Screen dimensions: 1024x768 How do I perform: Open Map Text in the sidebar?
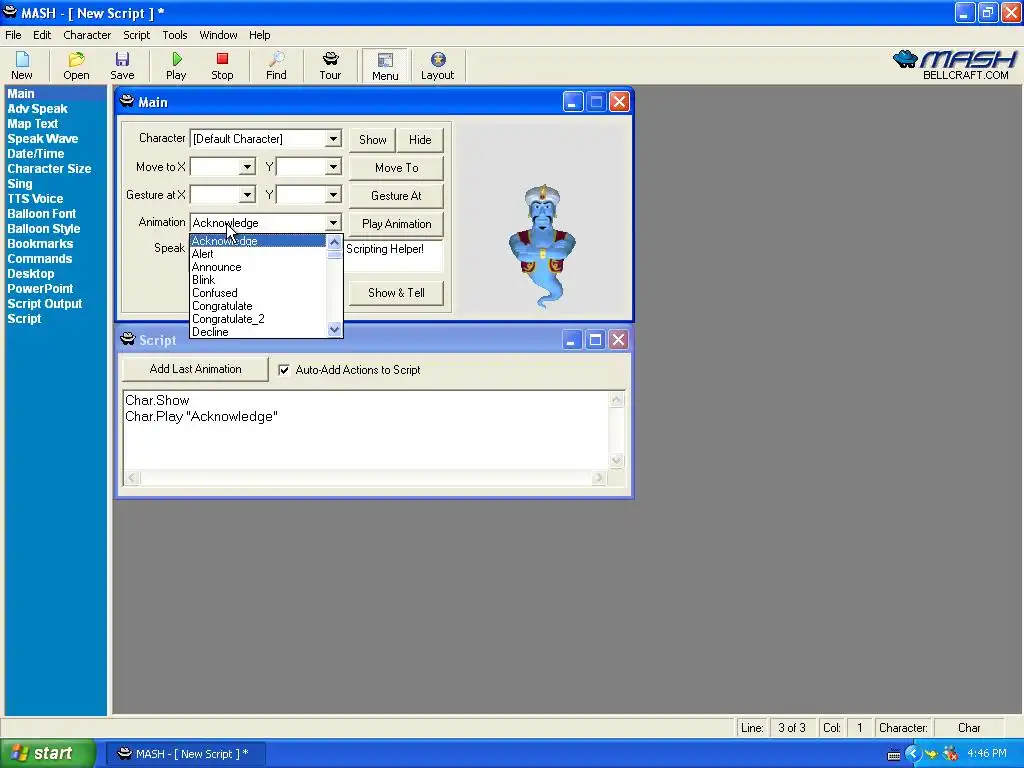(x=33, y=124)
